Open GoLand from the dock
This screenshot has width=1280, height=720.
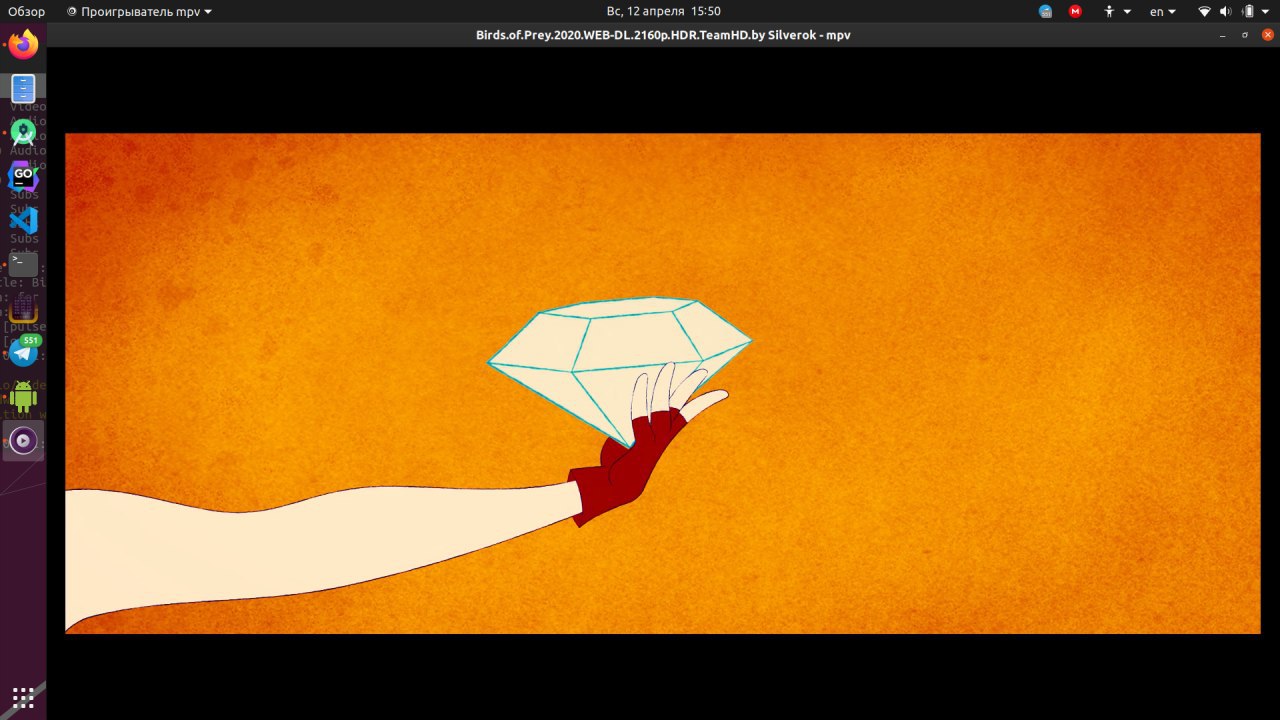click(23, 176)
